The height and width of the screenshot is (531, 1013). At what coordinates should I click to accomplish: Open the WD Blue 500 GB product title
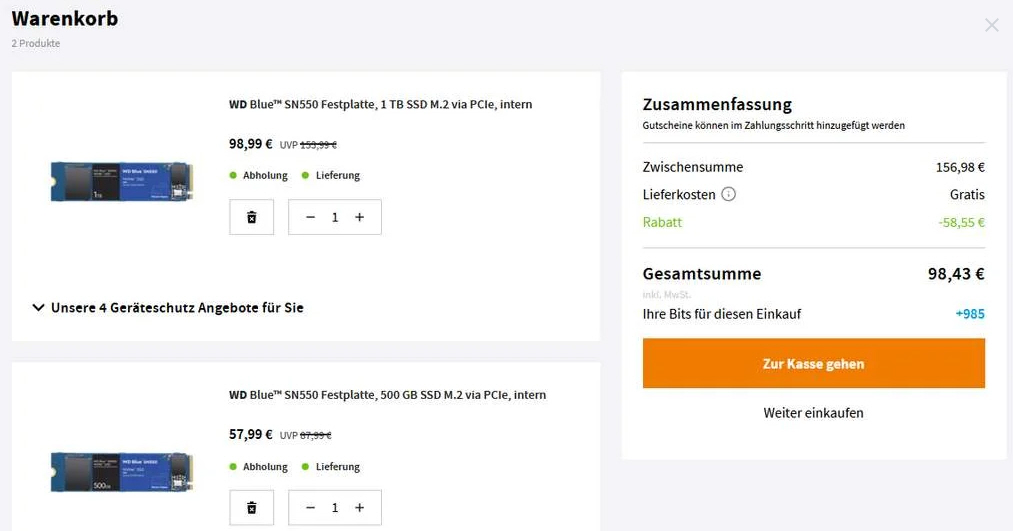(x=387, y=395)
